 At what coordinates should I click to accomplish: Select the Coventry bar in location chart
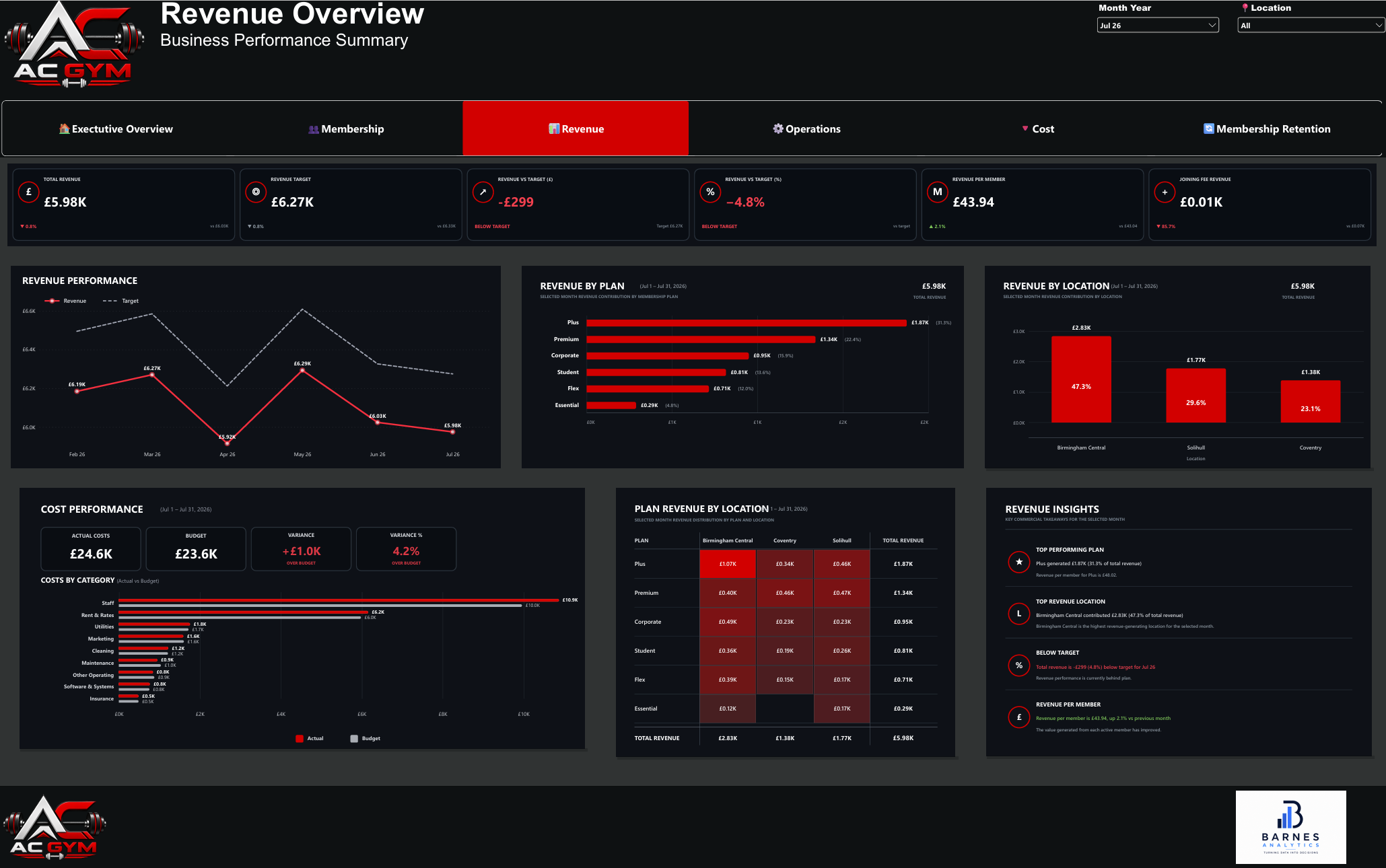click(1310, 402)
